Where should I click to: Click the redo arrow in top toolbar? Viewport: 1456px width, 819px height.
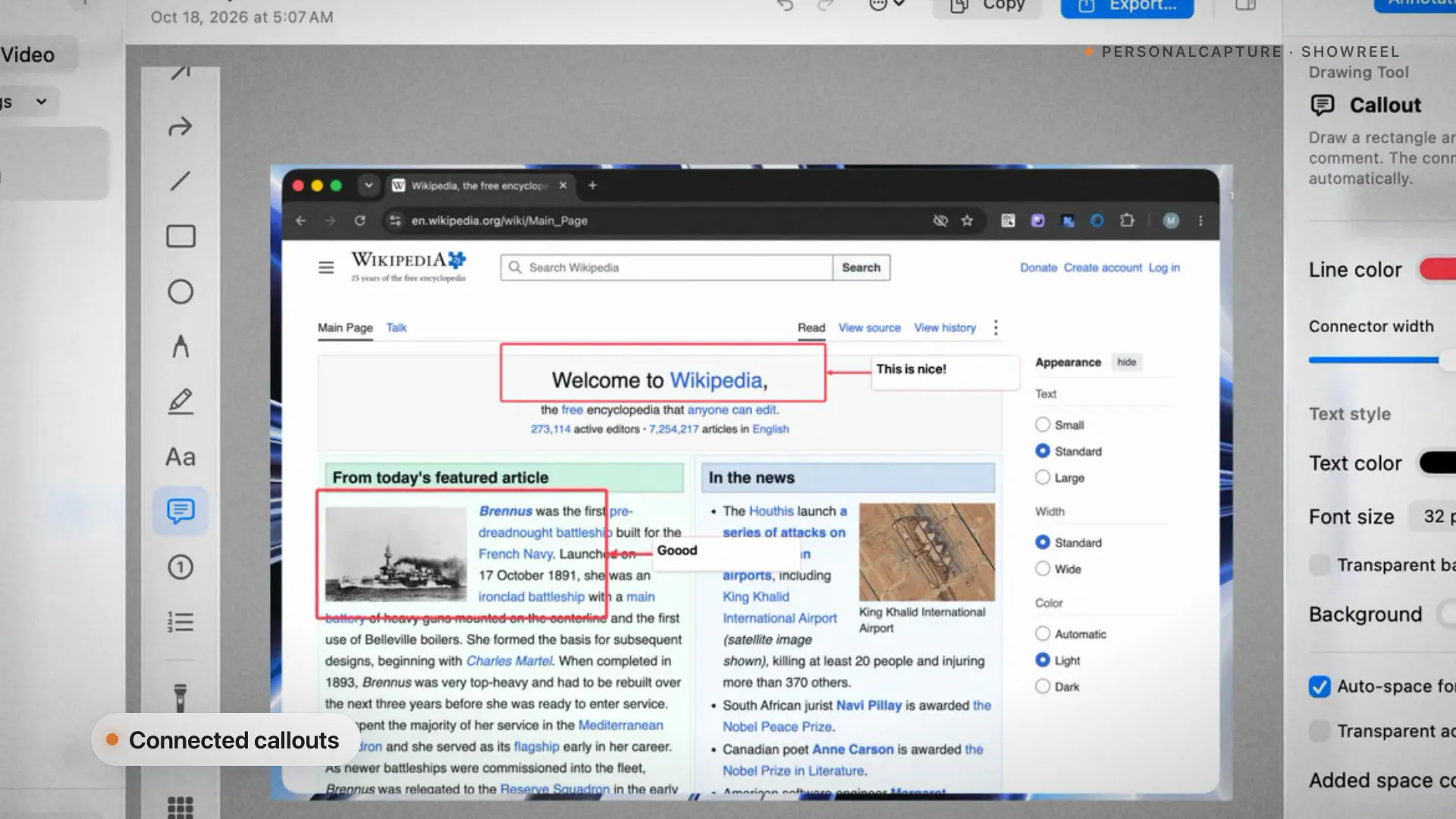point(826,6)
